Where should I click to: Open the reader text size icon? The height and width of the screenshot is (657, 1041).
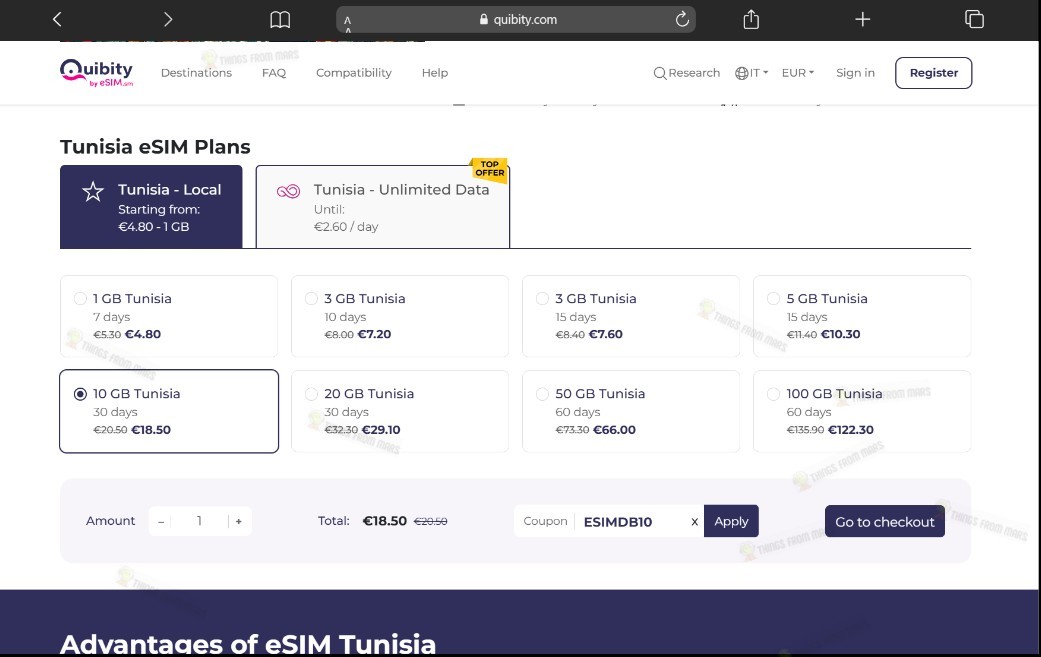coord(347,24)
